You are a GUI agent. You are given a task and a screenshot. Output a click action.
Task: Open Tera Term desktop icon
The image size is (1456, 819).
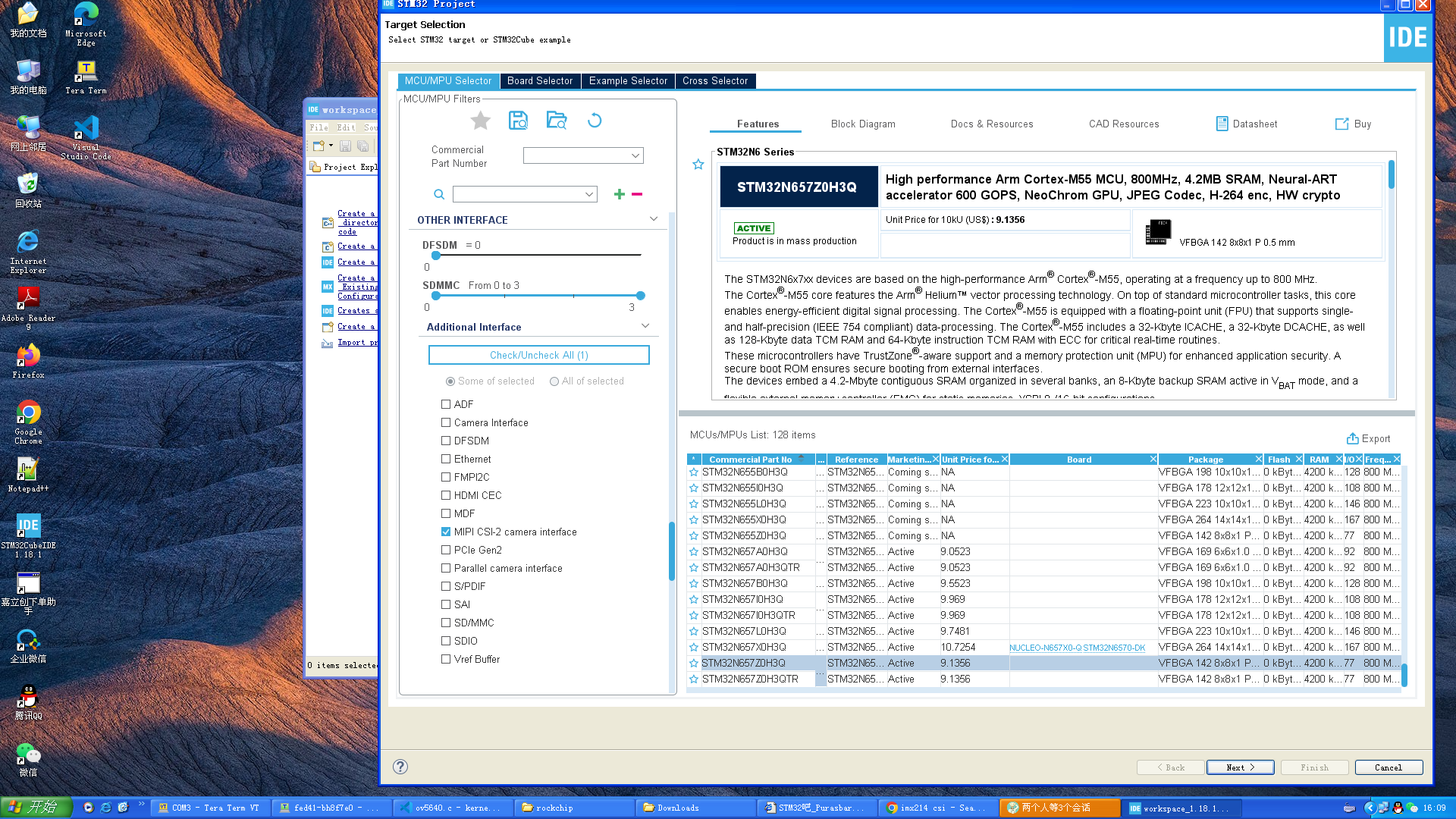pyautogui.click(x=86, y=77)
